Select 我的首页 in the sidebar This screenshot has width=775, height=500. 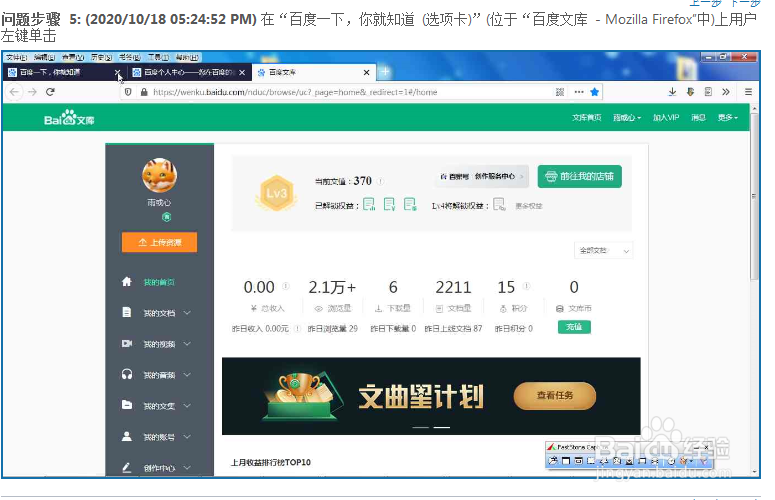159,282
